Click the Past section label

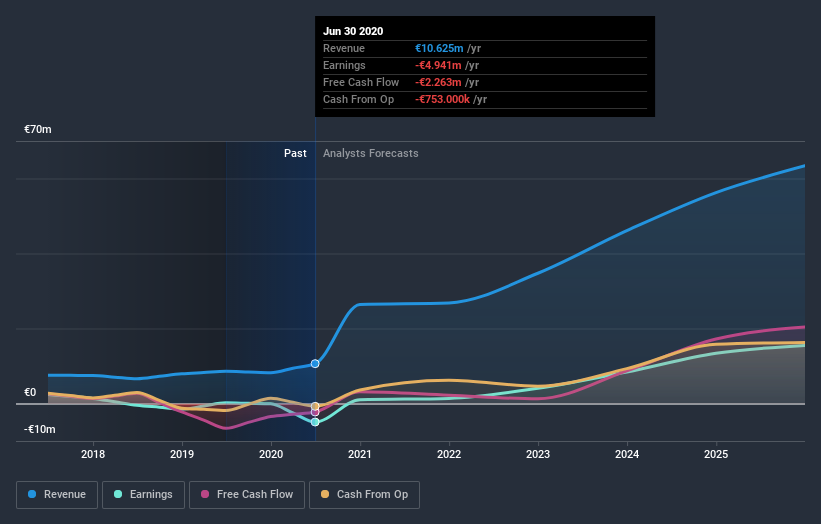point(295,153)
